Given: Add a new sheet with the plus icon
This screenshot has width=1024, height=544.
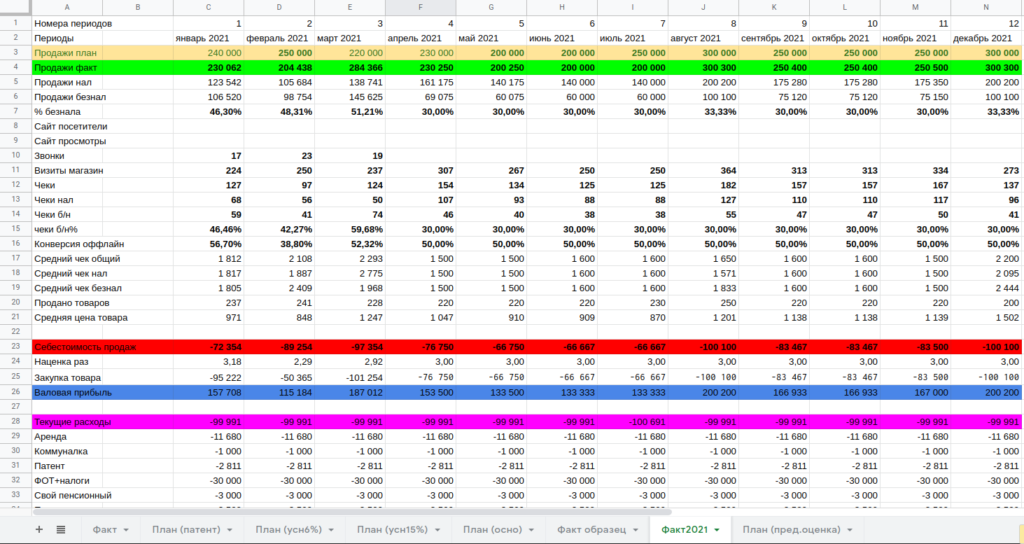Looking at the screenshot, I should point(39,530).
